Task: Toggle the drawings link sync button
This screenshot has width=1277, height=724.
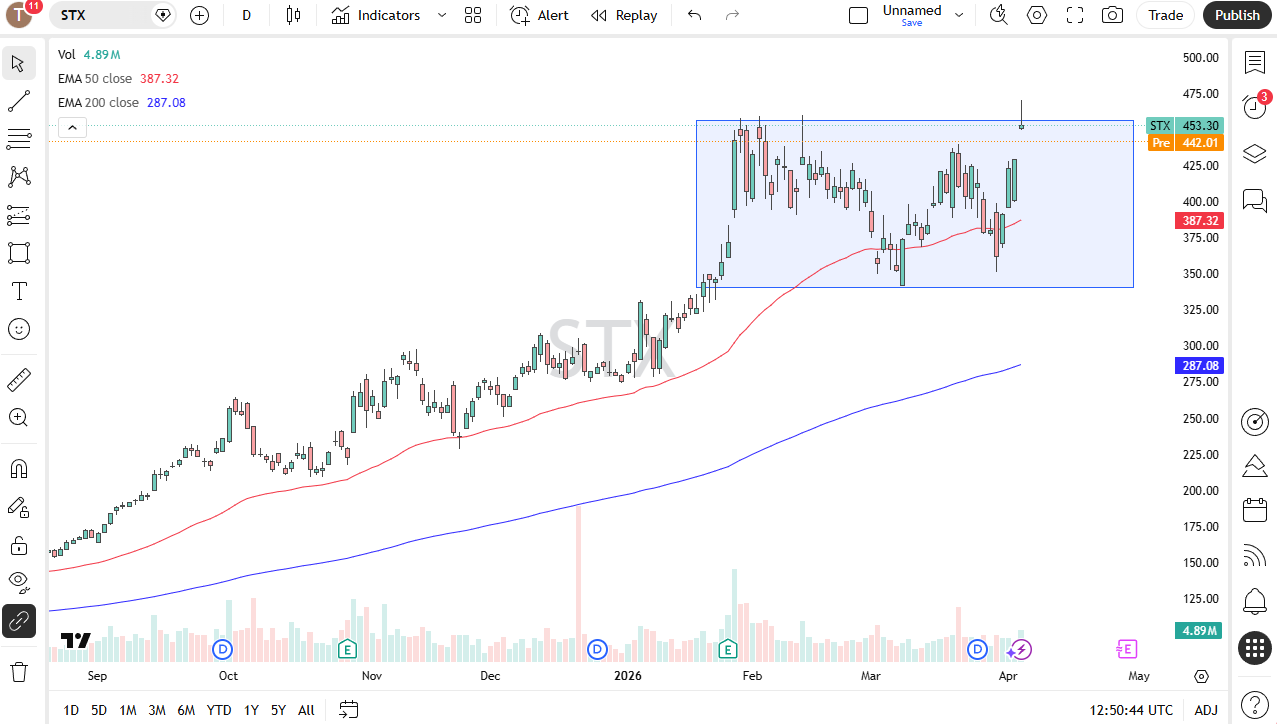Action: pos(18,621)
